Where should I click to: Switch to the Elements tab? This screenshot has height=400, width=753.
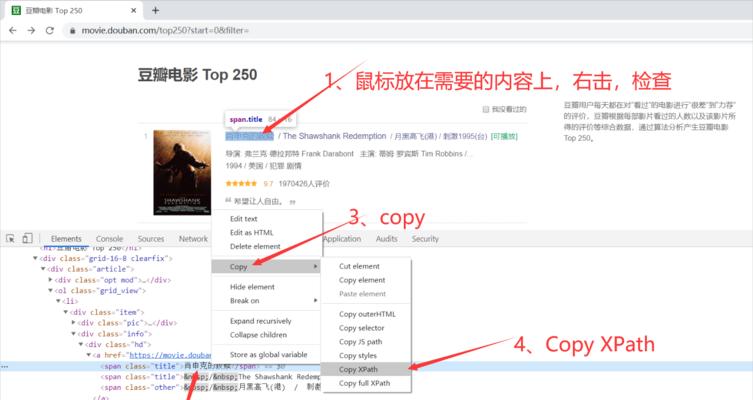[66, 239]
